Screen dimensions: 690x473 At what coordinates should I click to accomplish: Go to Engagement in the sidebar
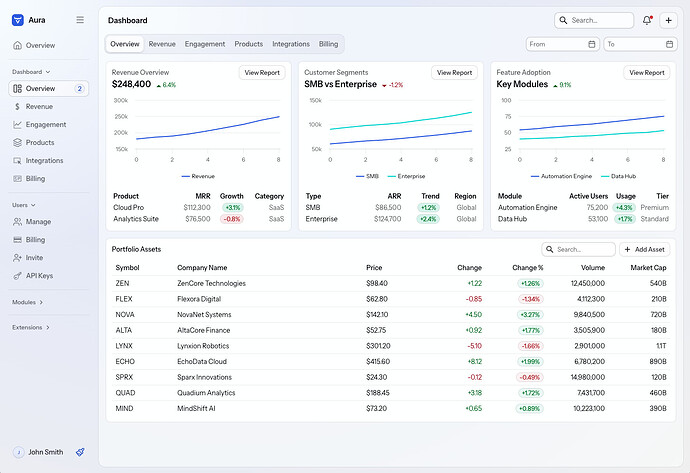point(46,124)
